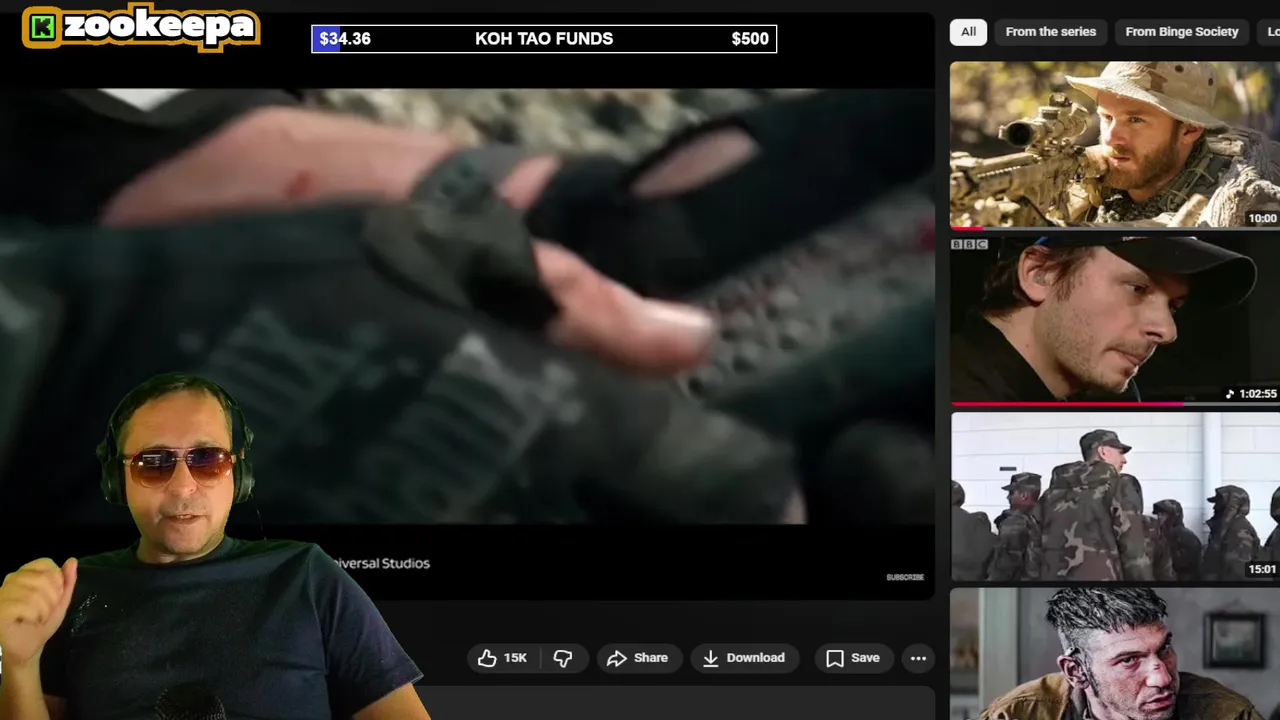Screen dimensions: 1280x720
Task: Click the 15:01 duration badge
Action: coord(1262,569)
